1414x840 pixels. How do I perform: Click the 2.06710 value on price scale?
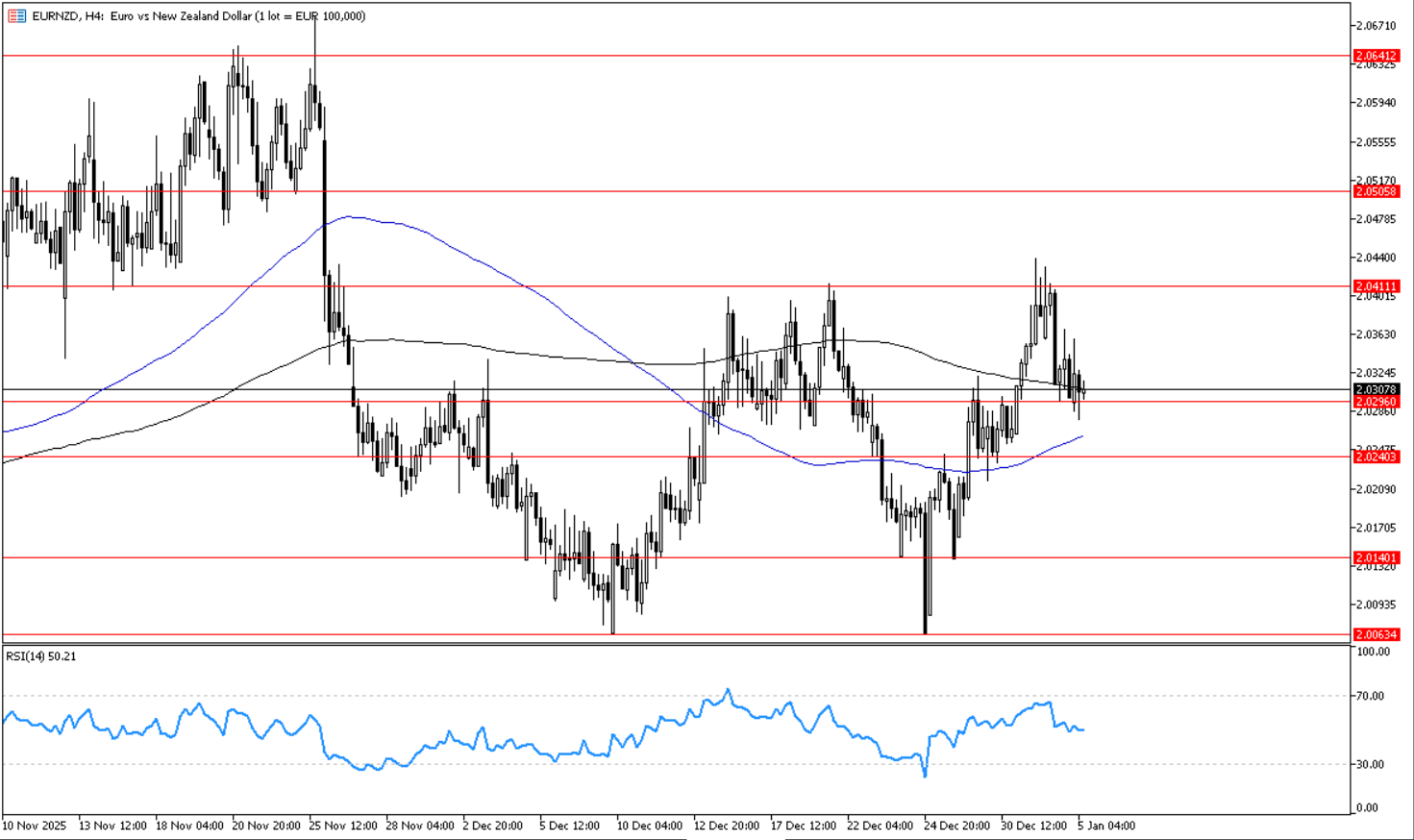[1375, 26]
